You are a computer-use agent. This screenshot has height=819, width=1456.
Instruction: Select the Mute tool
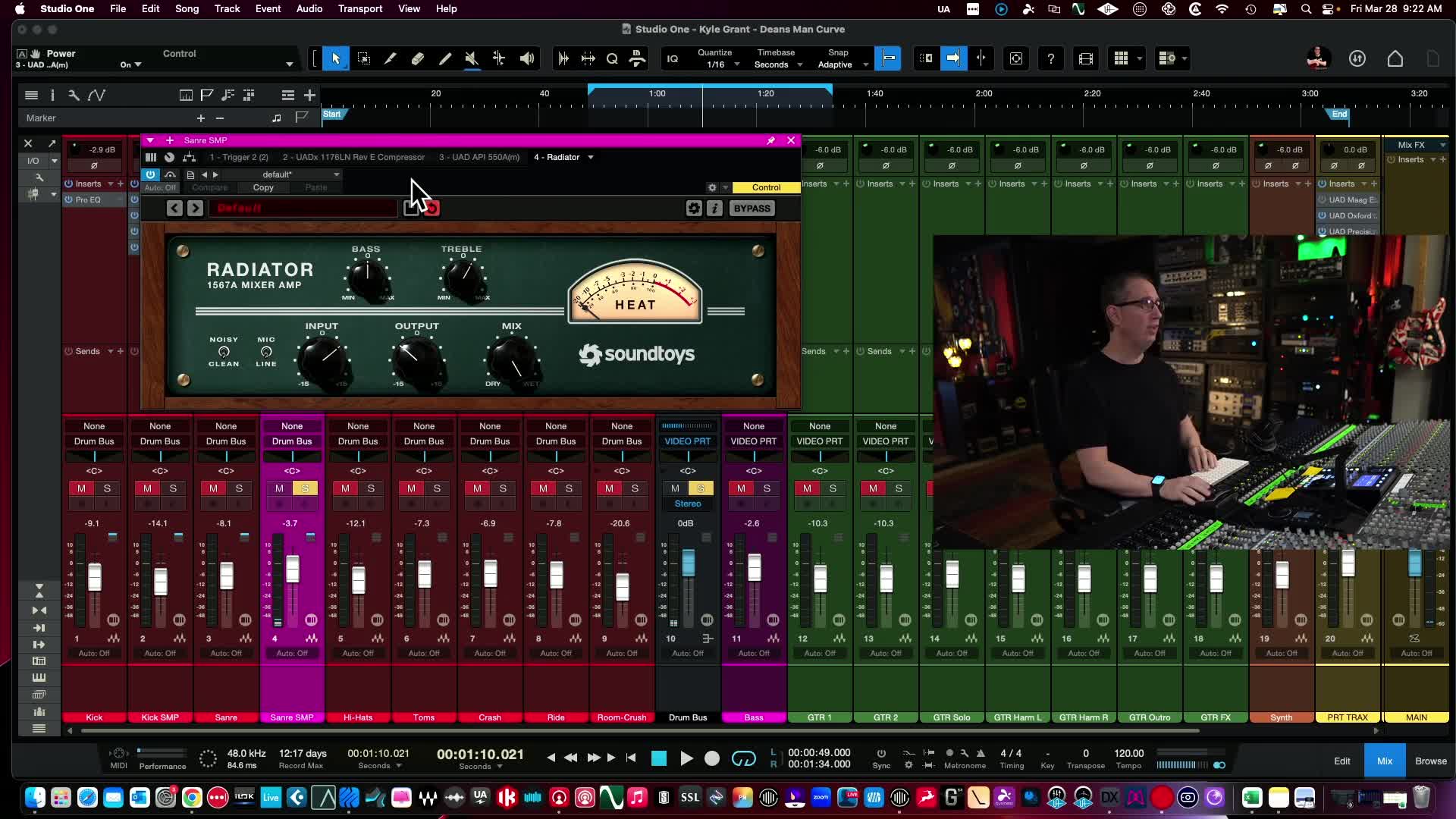(x=472, y=58)
